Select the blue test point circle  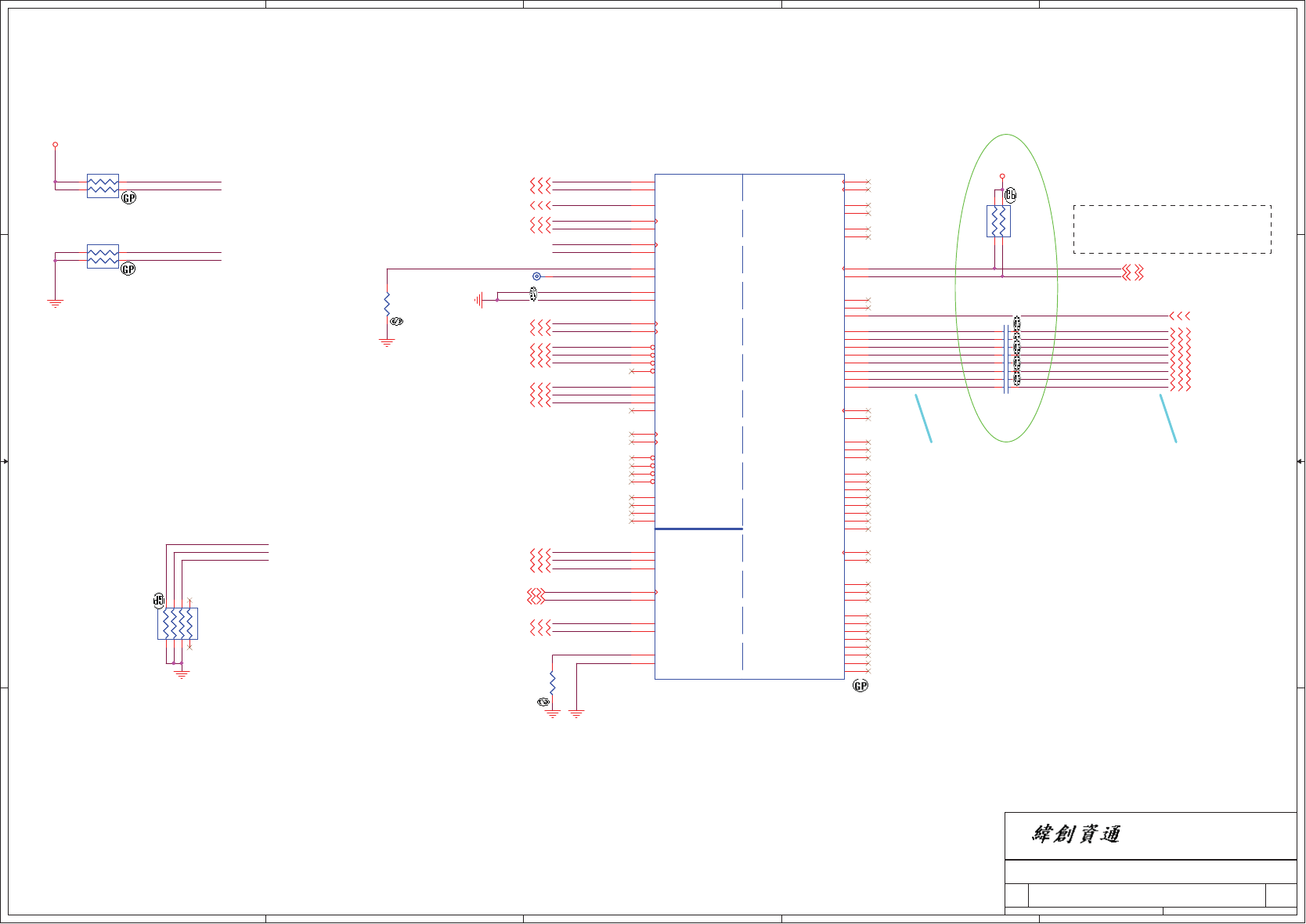(x=536, y=276)
